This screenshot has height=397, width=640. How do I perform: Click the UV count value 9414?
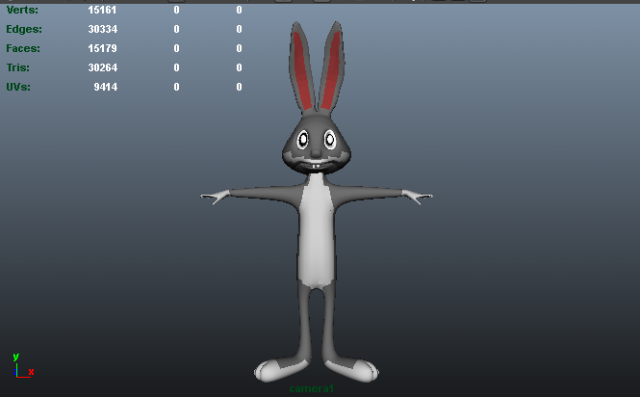point(105,87)
